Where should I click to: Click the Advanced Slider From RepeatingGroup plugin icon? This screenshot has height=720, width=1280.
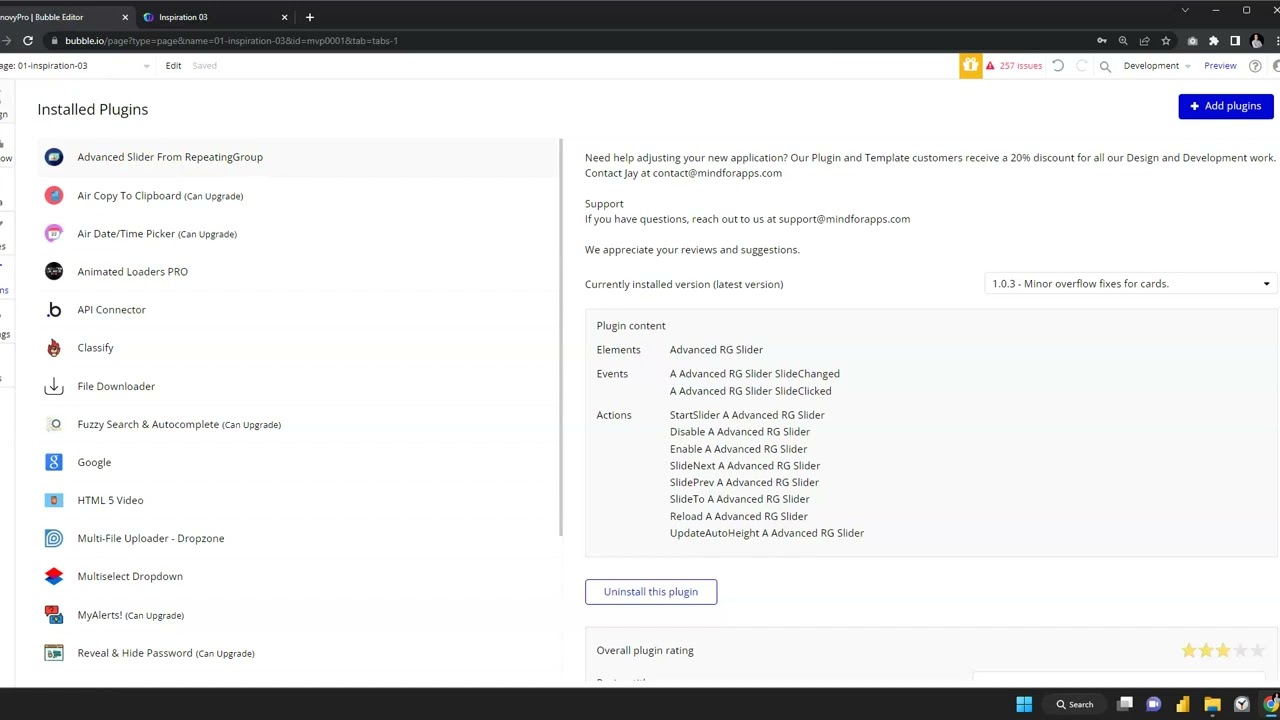(x=54, y=157)
